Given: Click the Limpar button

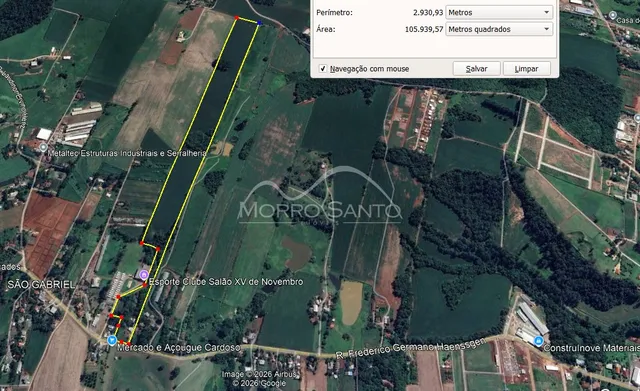Looking at the screenshot, I should pyautogui.click(x=527, y=69).
